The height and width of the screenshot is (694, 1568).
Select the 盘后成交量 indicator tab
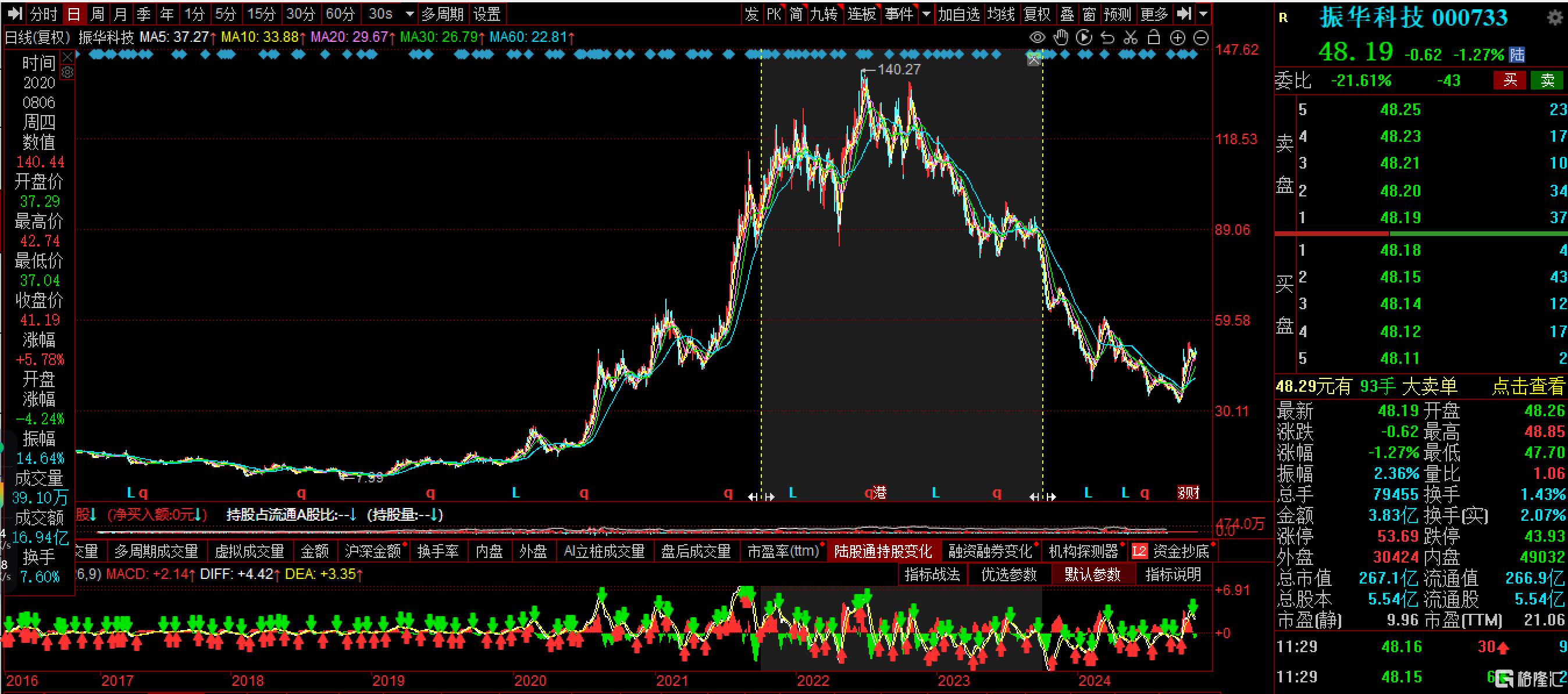tap(696, 551)
